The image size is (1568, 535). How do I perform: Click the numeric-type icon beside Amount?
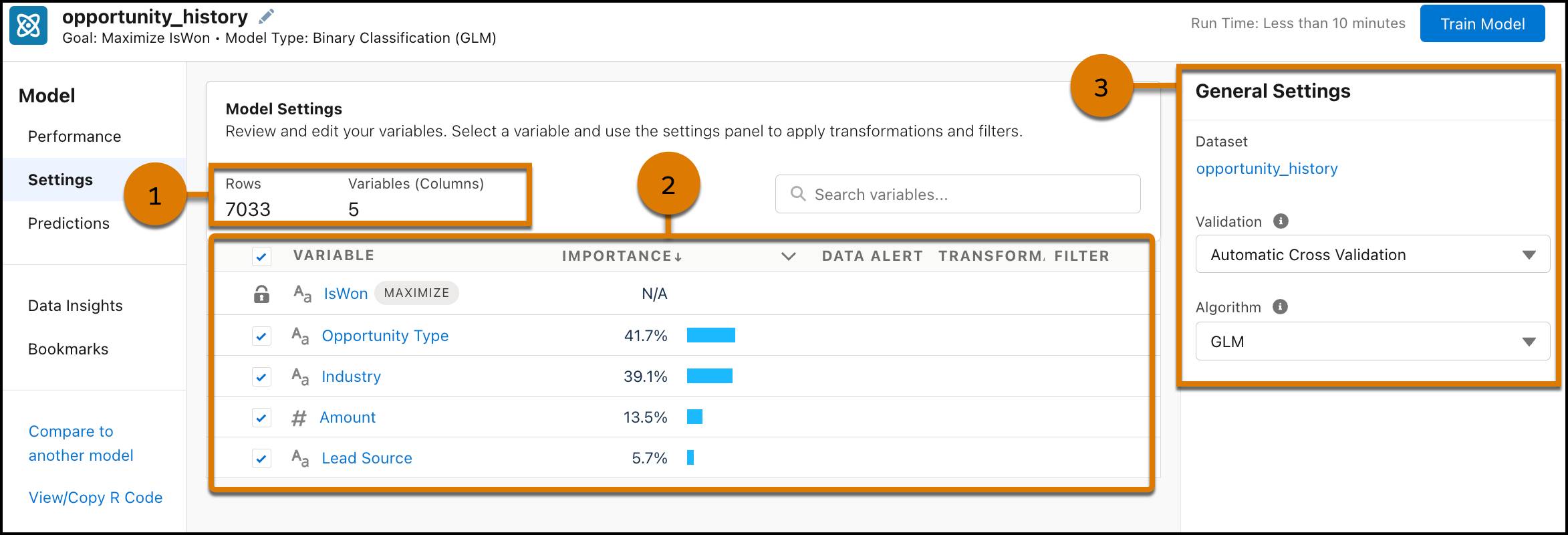pos(299,417)
